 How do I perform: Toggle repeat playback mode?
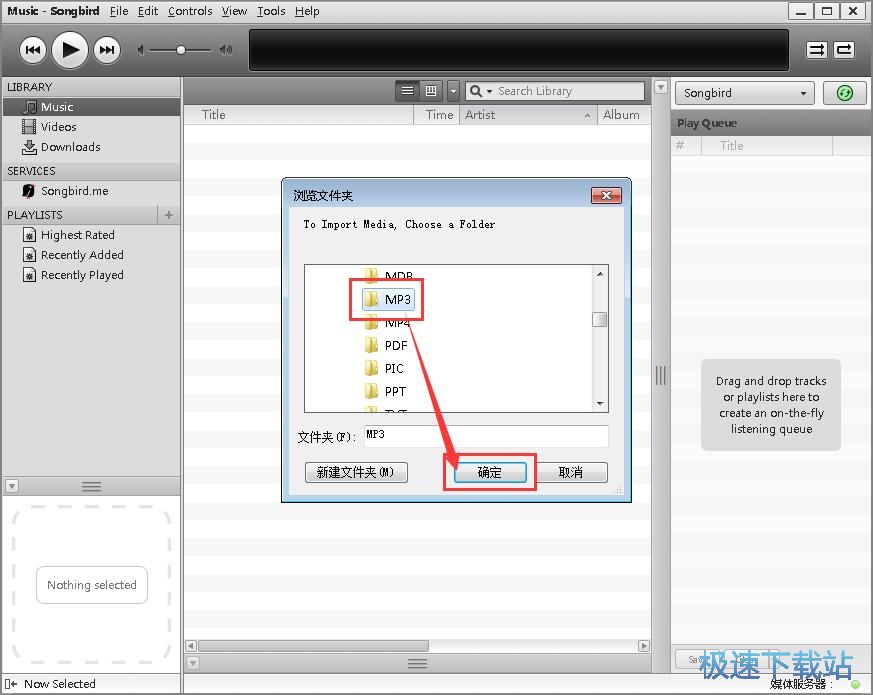point(844,50)
